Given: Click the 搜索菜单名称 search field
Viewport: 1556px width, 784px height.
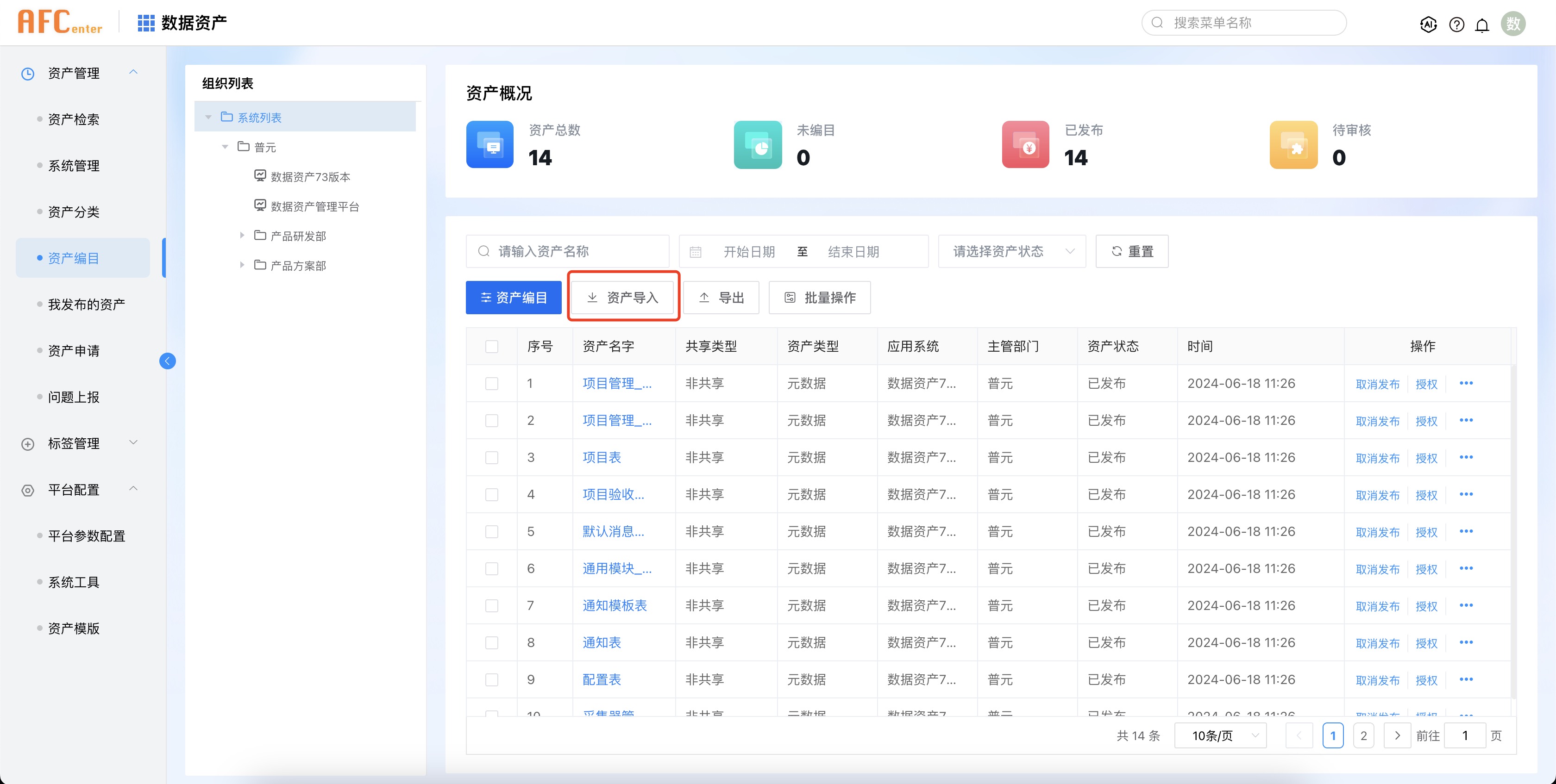Looking at the screenshot, I should point(1244,23).
